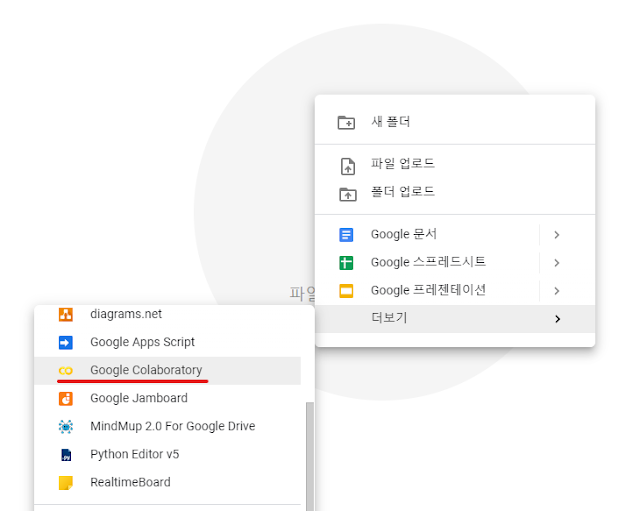This screenshot has height=511, width=640.
Task: Click the submenu vertical scrollbar
Action: coord(310,456)
